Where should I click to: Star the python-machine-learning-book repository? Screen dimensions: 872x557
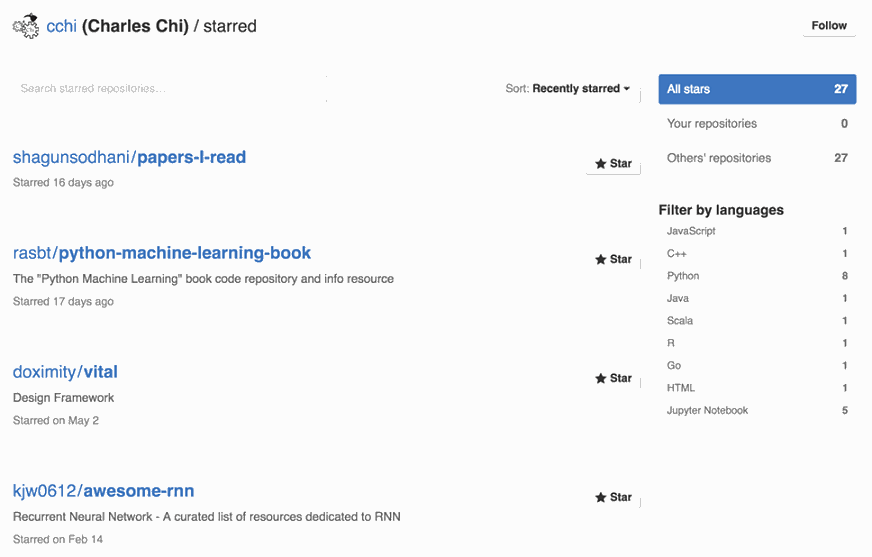click(613, 260)
